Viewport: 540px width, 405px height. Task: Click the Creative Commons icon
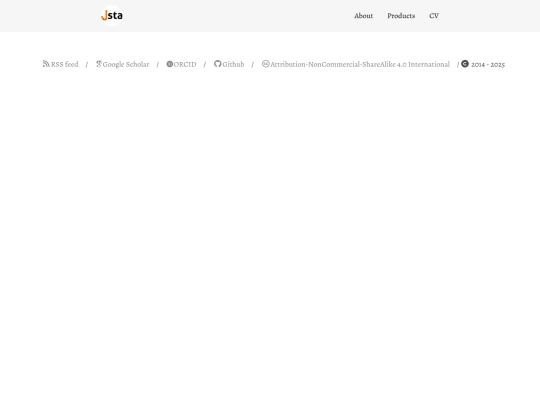(266, 64)
